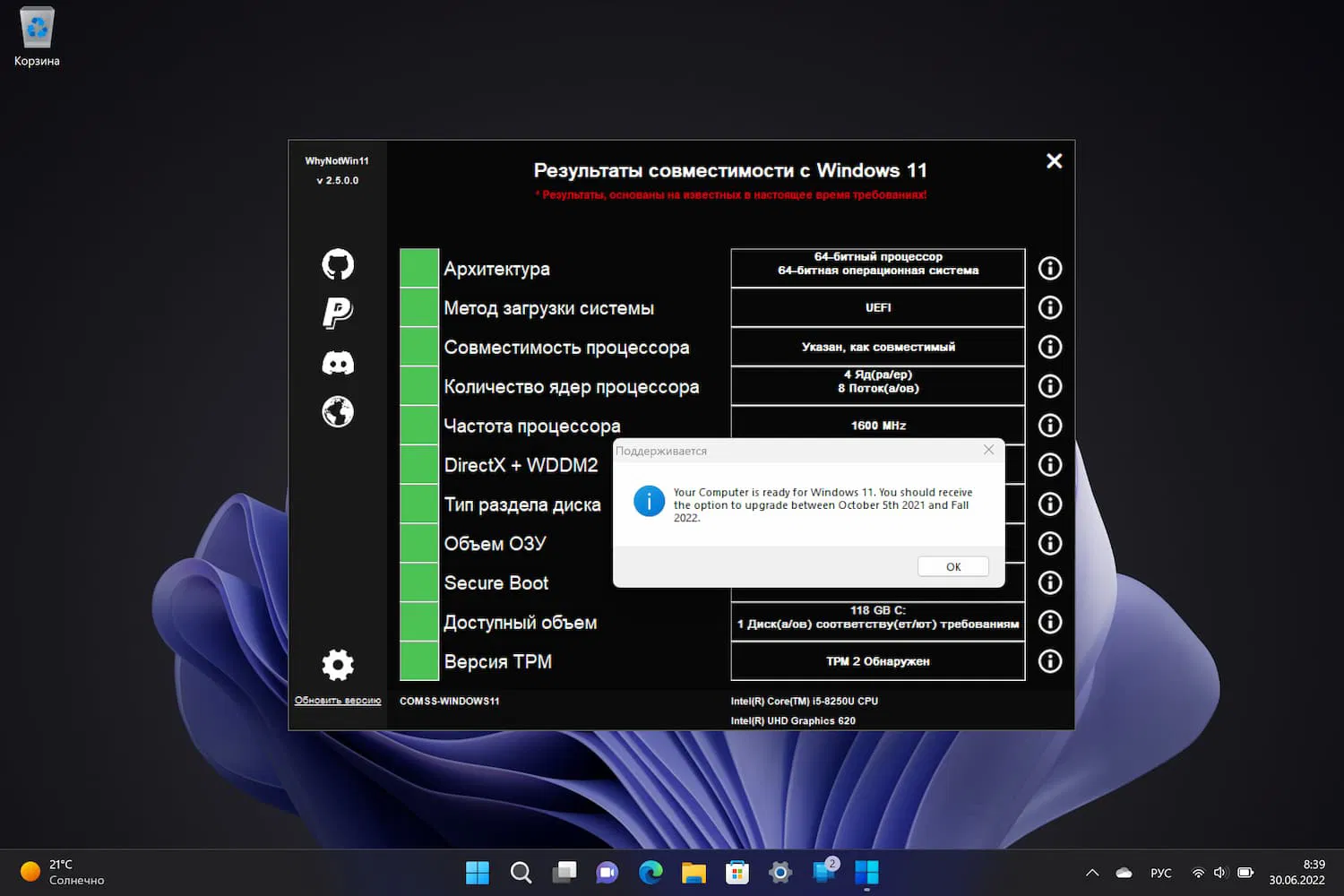The height and width of the screenshot is (896, 1344).
Task: Click green status box for Secure Boot
Action: click(x=418, y=582)
